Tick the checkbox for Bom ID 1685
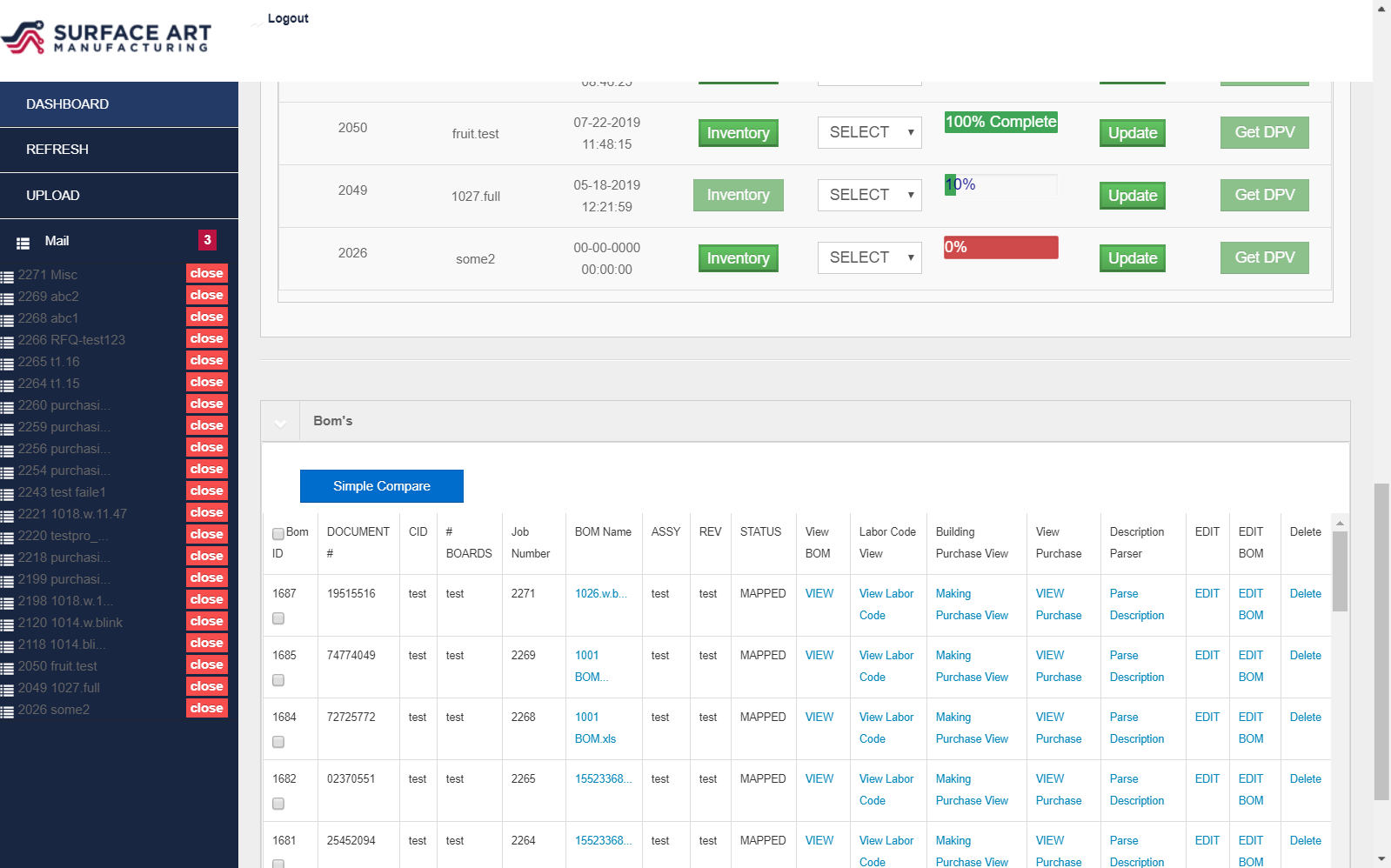The image size is (1391, 868). [x=278, y=680]
